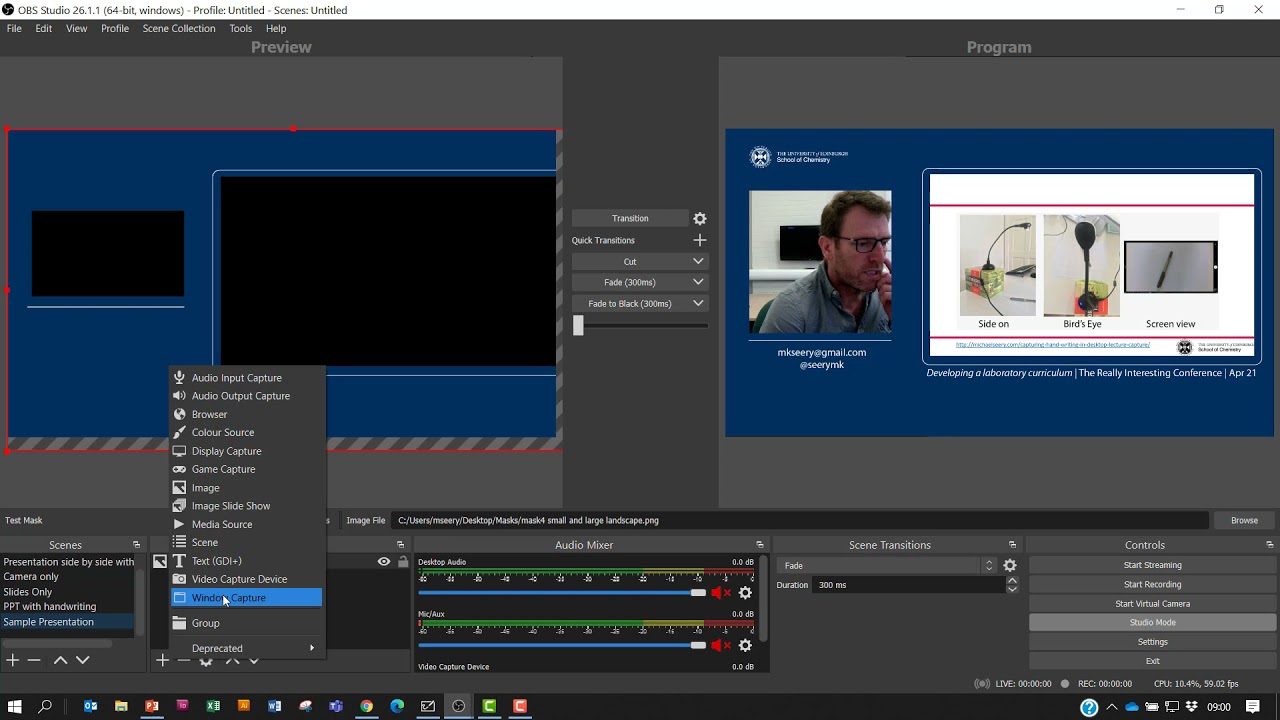Viewport: 1280px width, 720px height.
Task: Click the Transition button
Action: pos(630,218)
